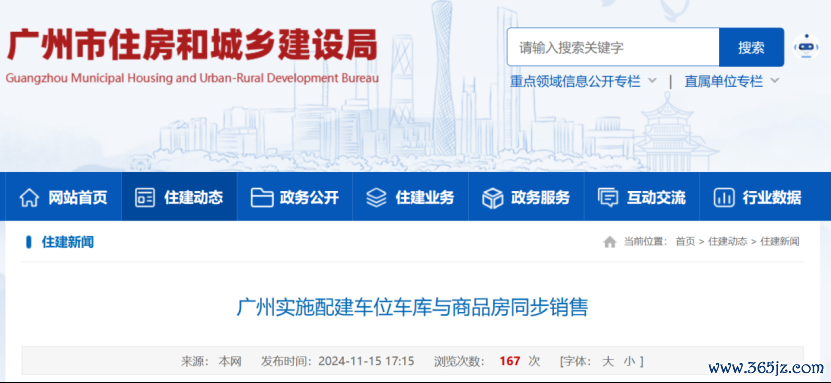Expand the 重点领域信息公开专栏 dropdown arrow

click(x=652, y=81)
